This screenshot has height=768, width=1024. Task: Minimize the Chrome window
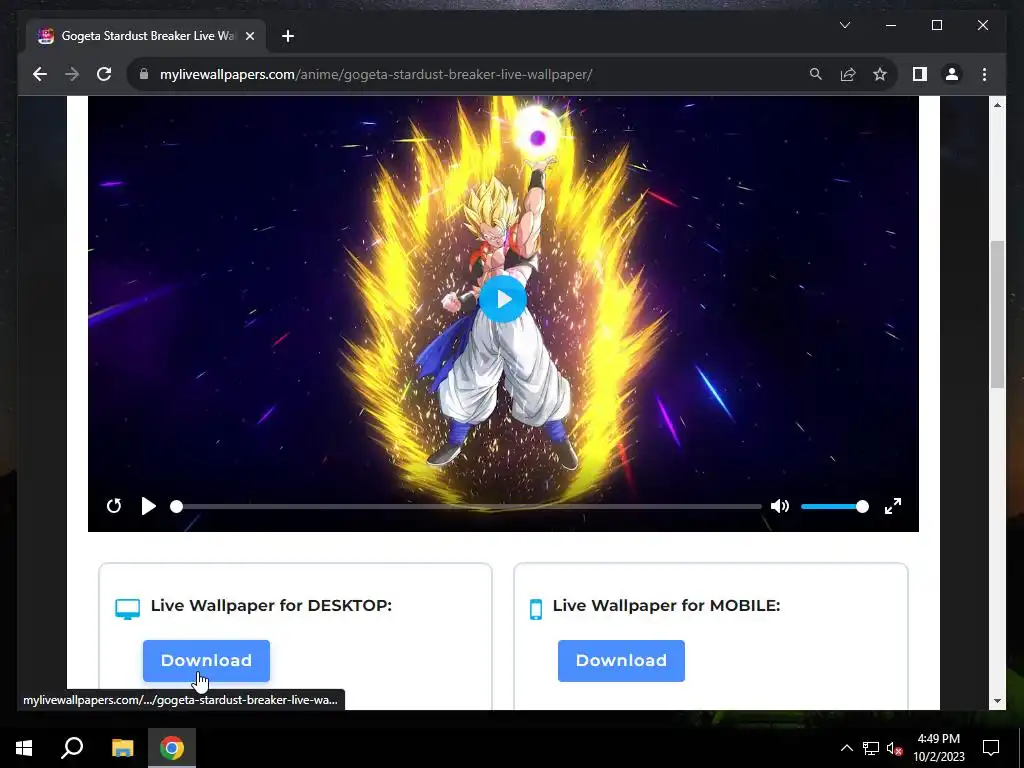point(891,25)
